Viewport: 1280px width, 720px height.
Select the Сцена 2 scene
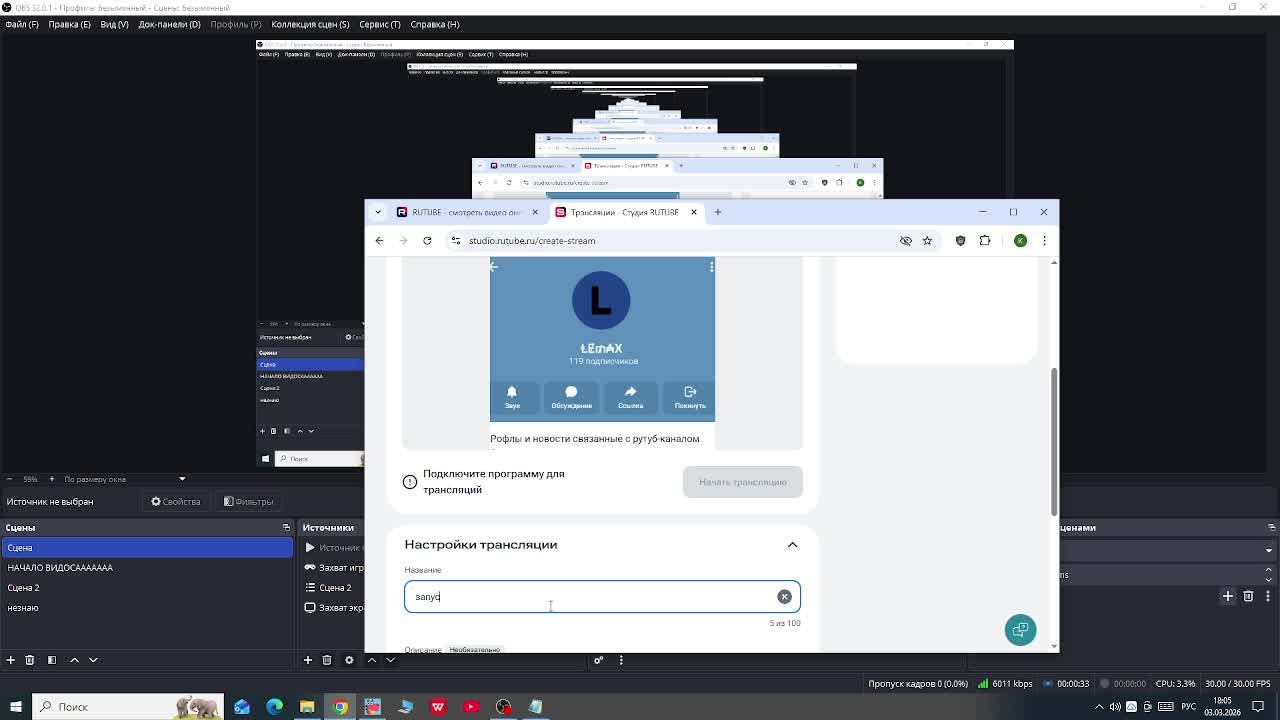click(147, 588)
